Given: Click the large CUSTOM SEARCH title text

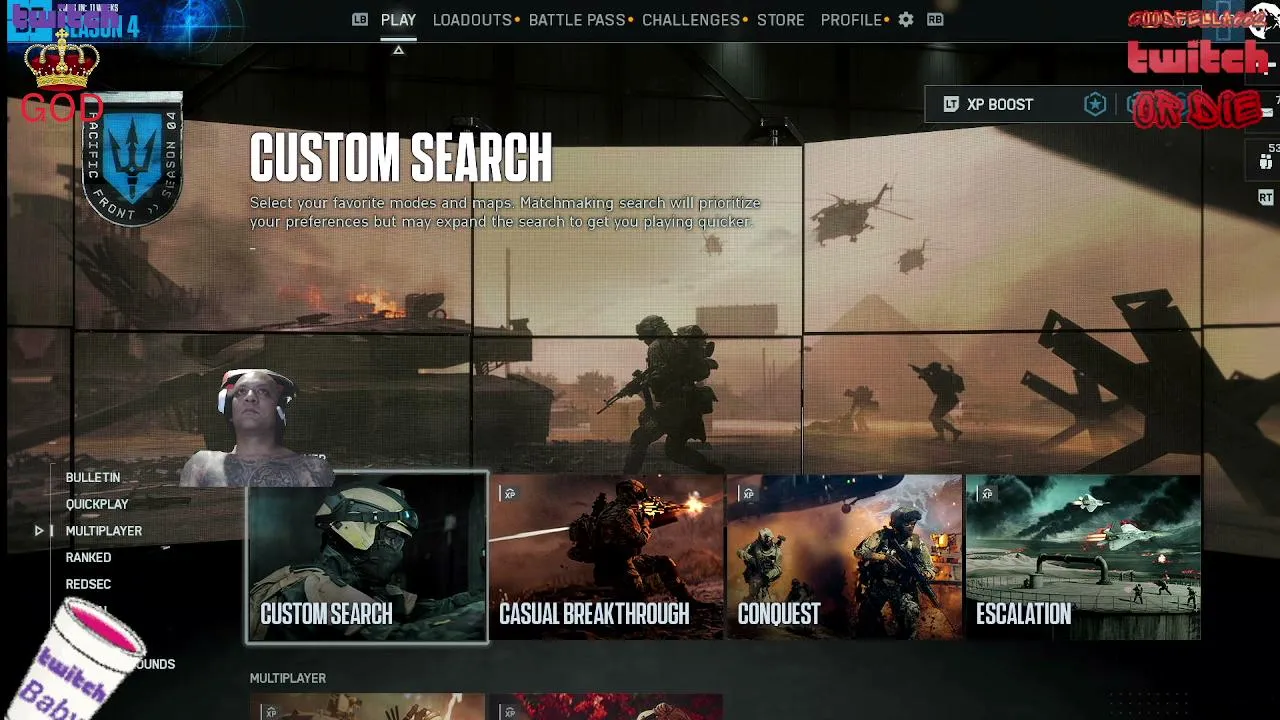Looking at the screenshot, I should pos(401,158).
